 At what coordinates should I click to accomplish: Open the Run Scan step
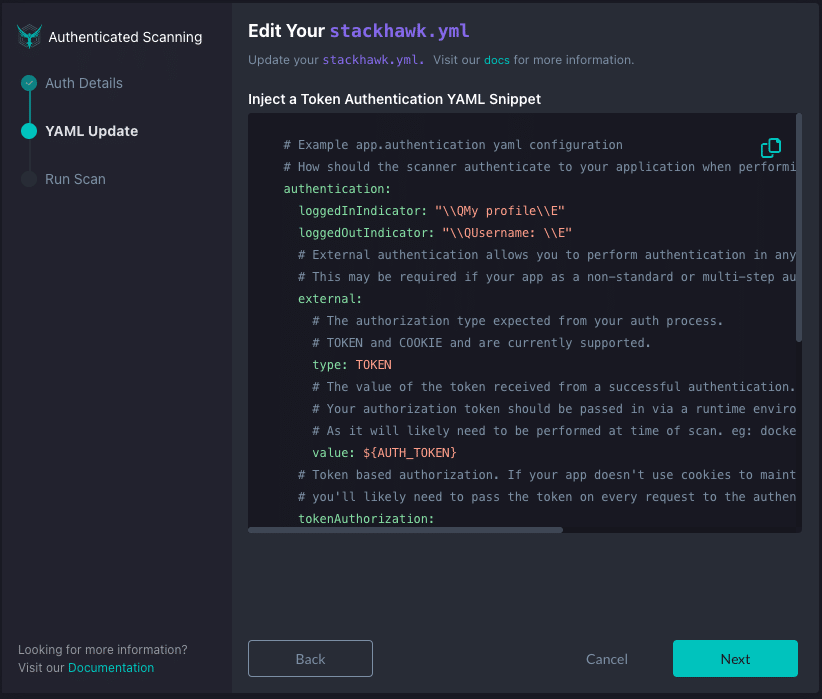pos(75,179)
